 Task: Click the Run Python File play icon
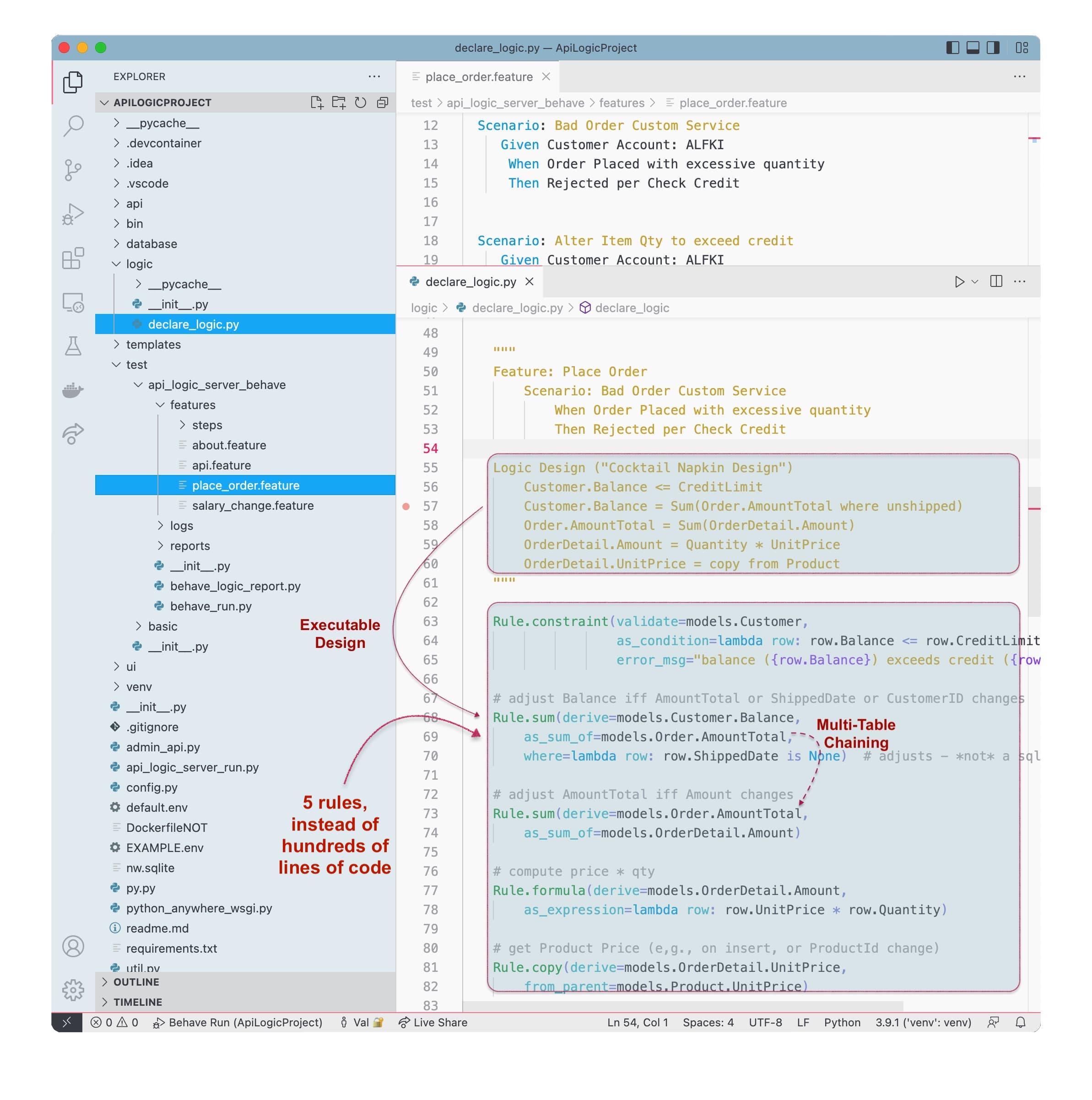click(959, 282)
